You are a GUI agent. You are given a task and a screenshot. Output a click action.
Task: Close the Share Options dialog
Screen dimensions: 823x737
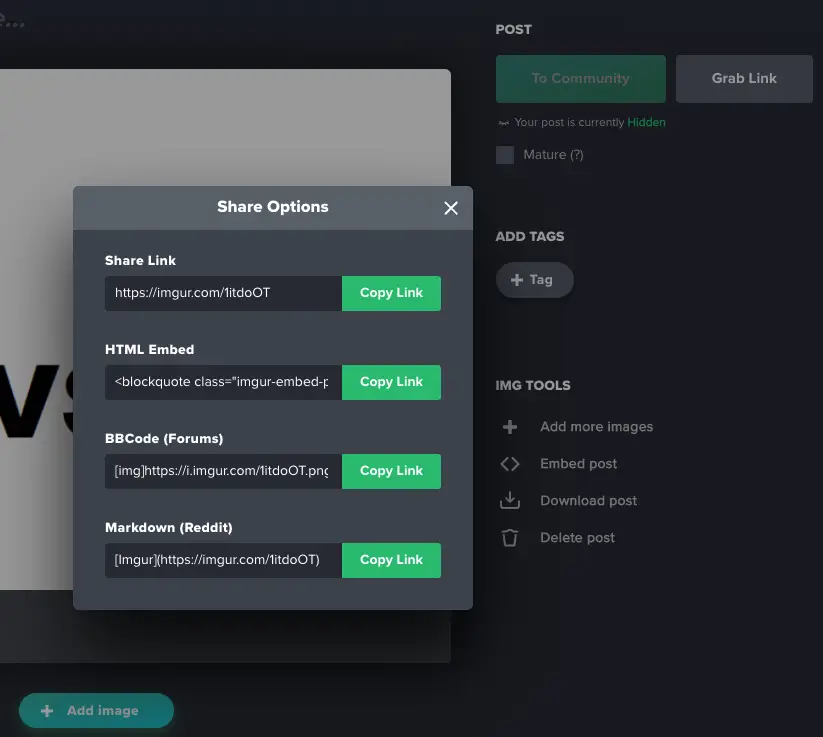pyautogui.click(x=450, y=208)
